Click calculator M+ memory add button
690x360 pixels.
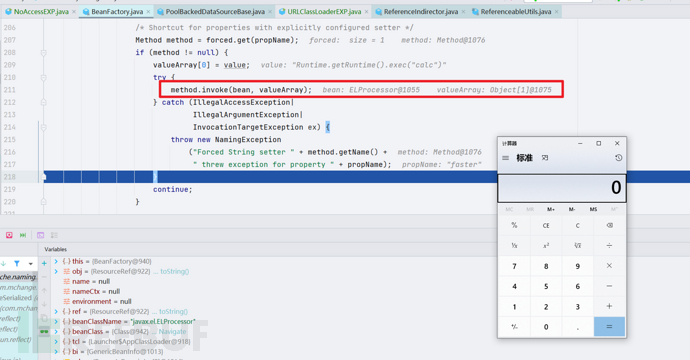[551, 209]
